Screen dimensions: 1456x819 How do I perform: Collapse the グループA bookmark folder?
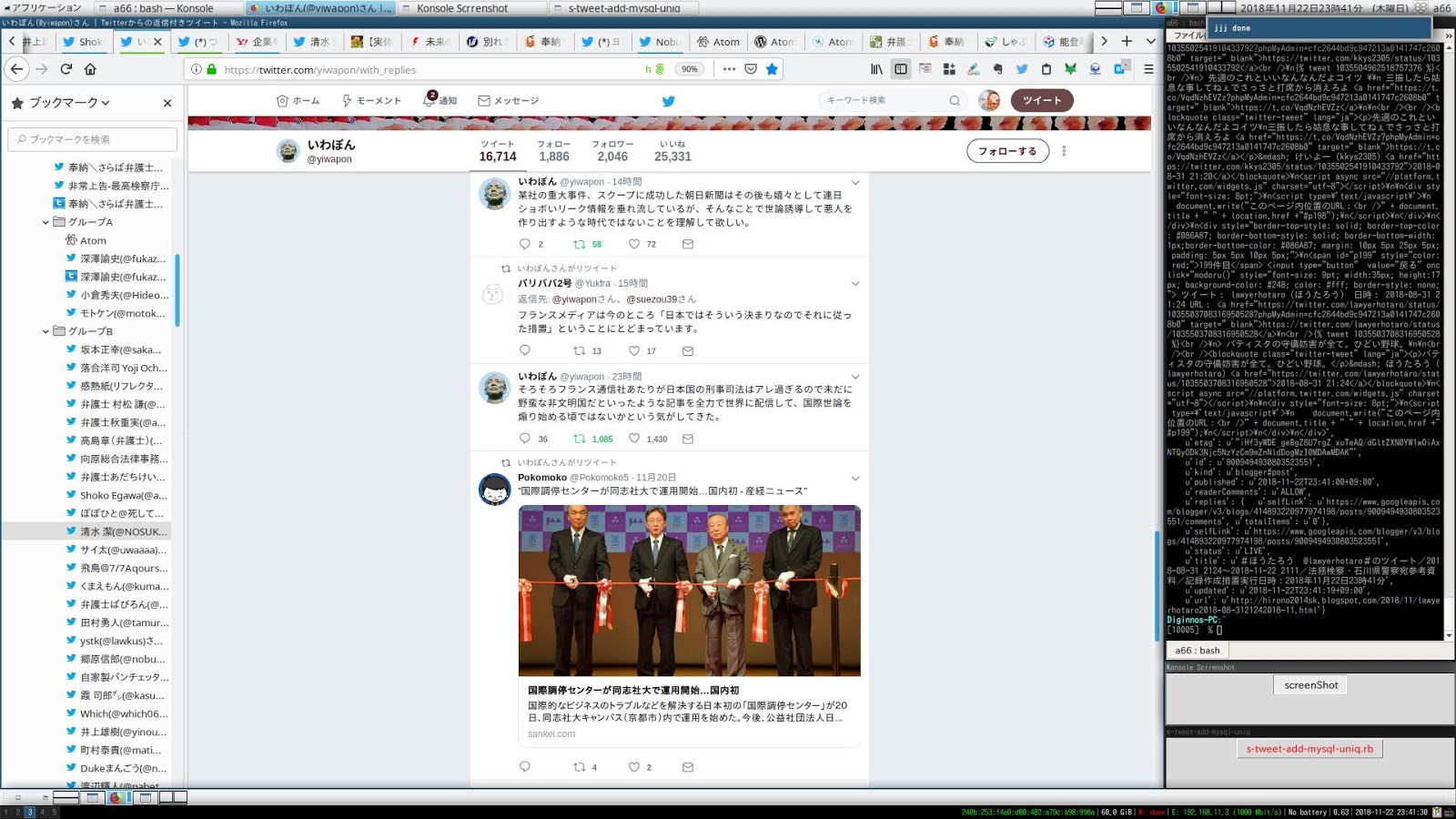[x=45, y=222]
